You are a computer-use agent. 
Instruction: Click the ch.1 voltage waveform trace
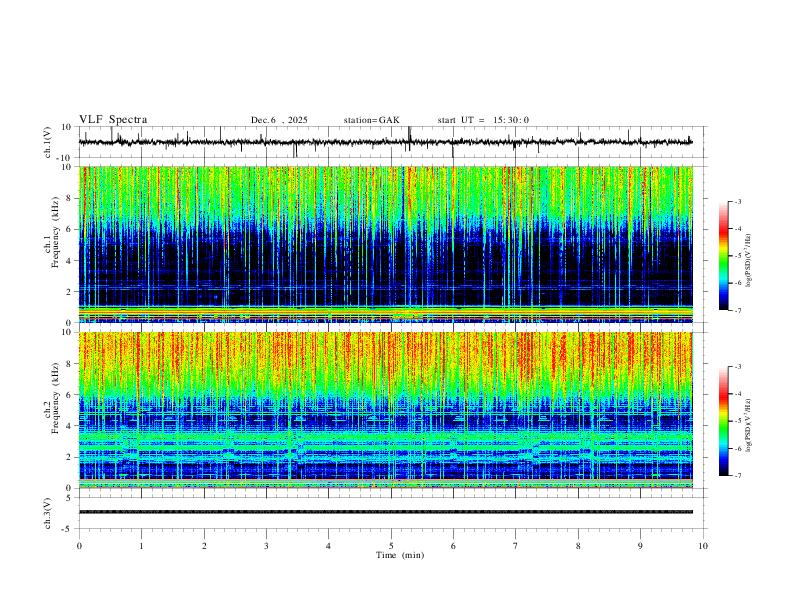(386, 142)
